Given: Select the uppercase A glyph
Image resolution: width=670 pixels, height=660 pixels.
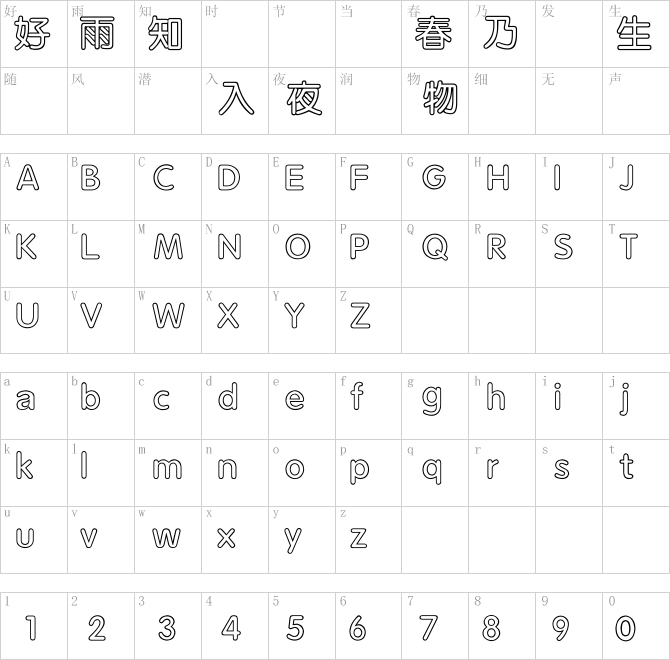Looking at the screenshot, I should click(x=28, y=177).
